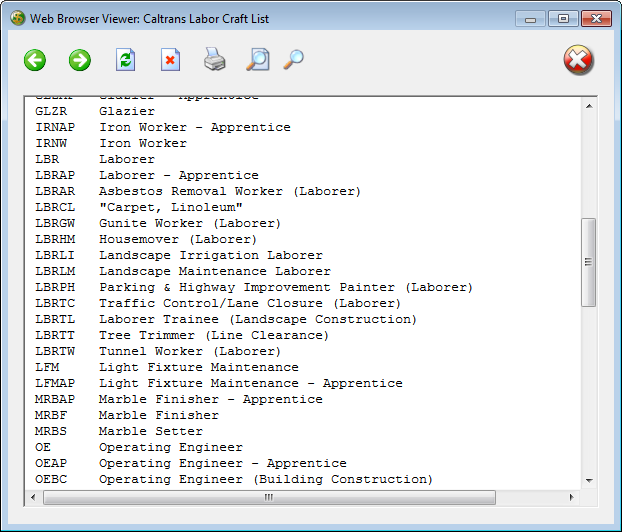The height and width of the screenshot is (532, 622).
Task: Click the horizontal scrollbar thumb
Action: pos(269,497)
